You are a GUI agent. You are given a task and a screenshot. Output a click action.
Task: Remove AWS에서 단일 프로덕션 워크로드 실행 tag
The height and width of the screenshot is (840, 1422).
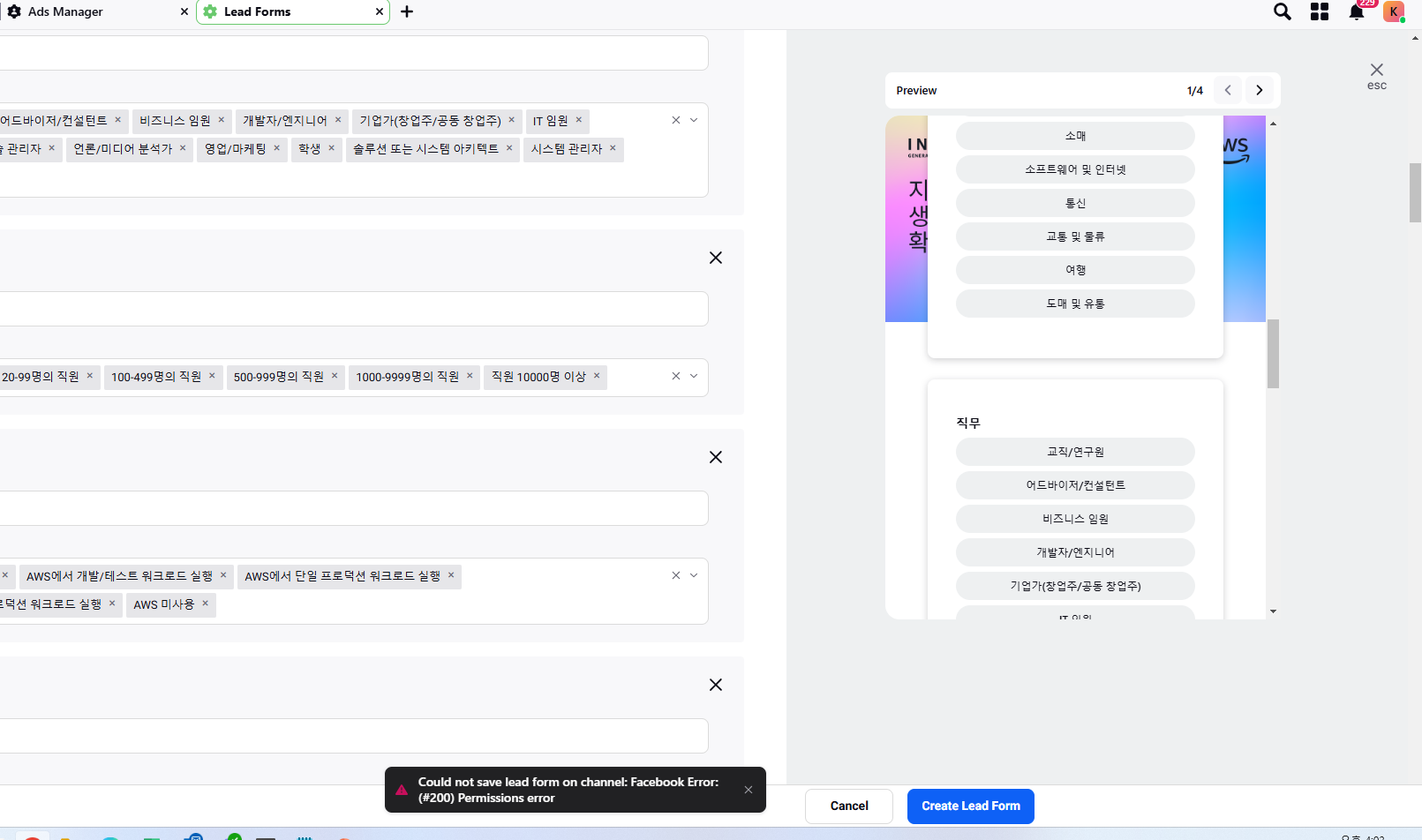tap(451, 575)
